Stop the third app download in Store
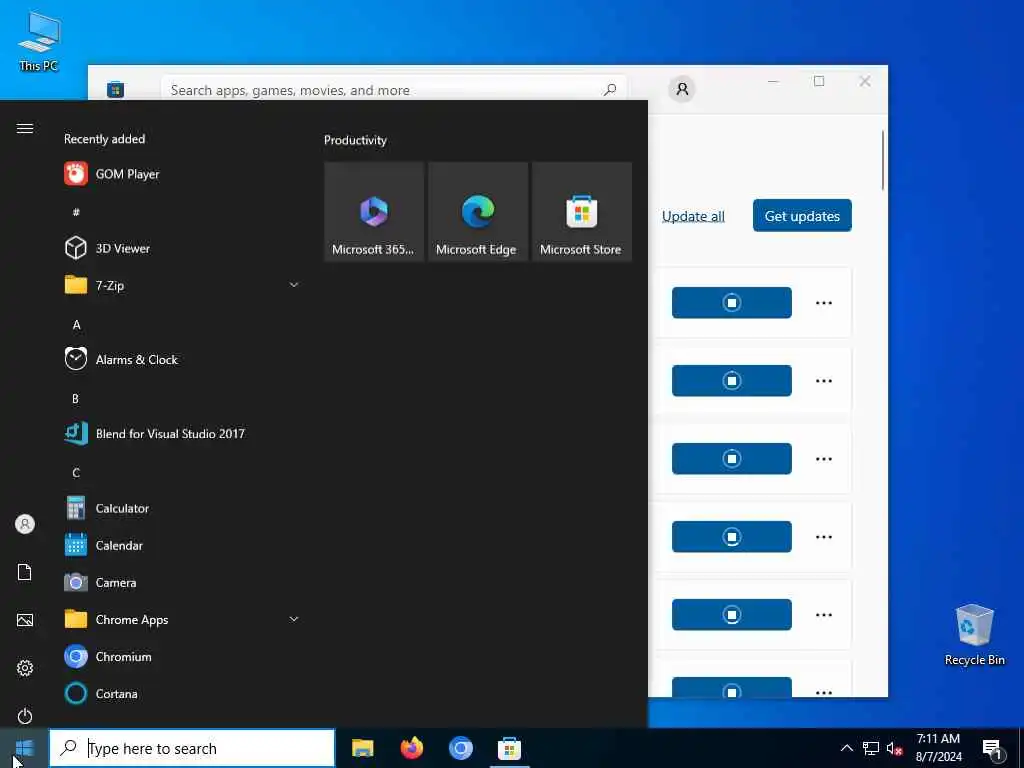 click(x=731, y=458)
